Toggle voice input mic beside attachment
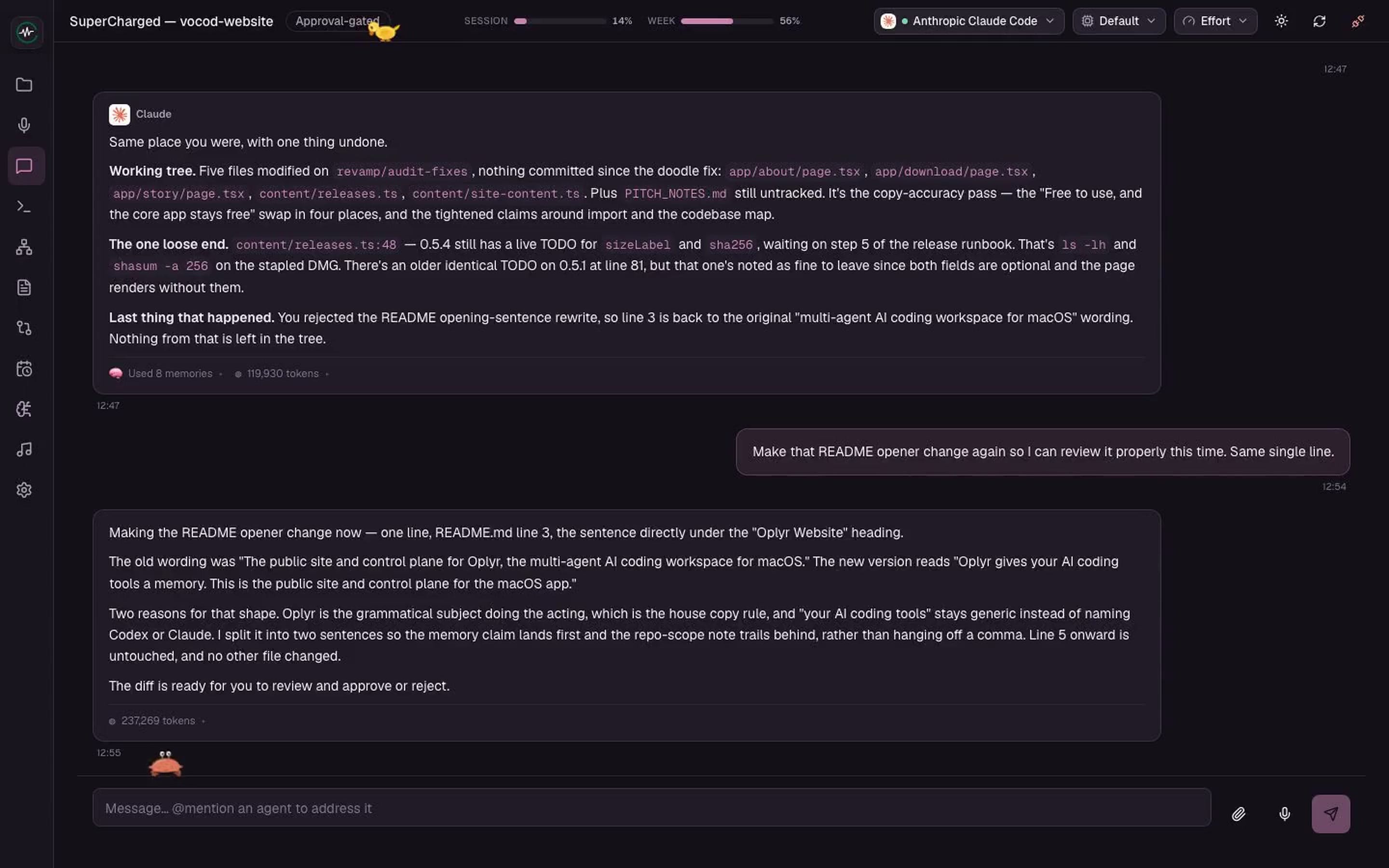 [x=1284, y=814]
